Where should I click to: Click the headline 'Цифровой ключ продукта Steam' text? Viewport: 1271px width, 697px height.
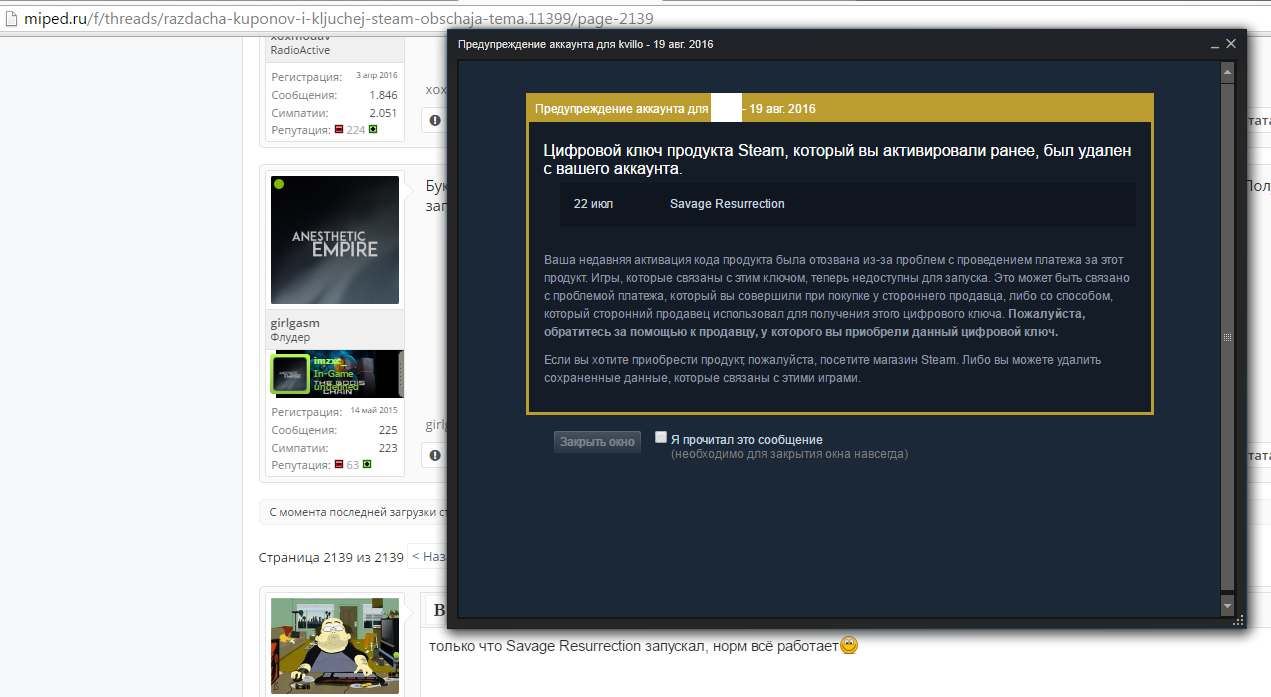point(837,160)
